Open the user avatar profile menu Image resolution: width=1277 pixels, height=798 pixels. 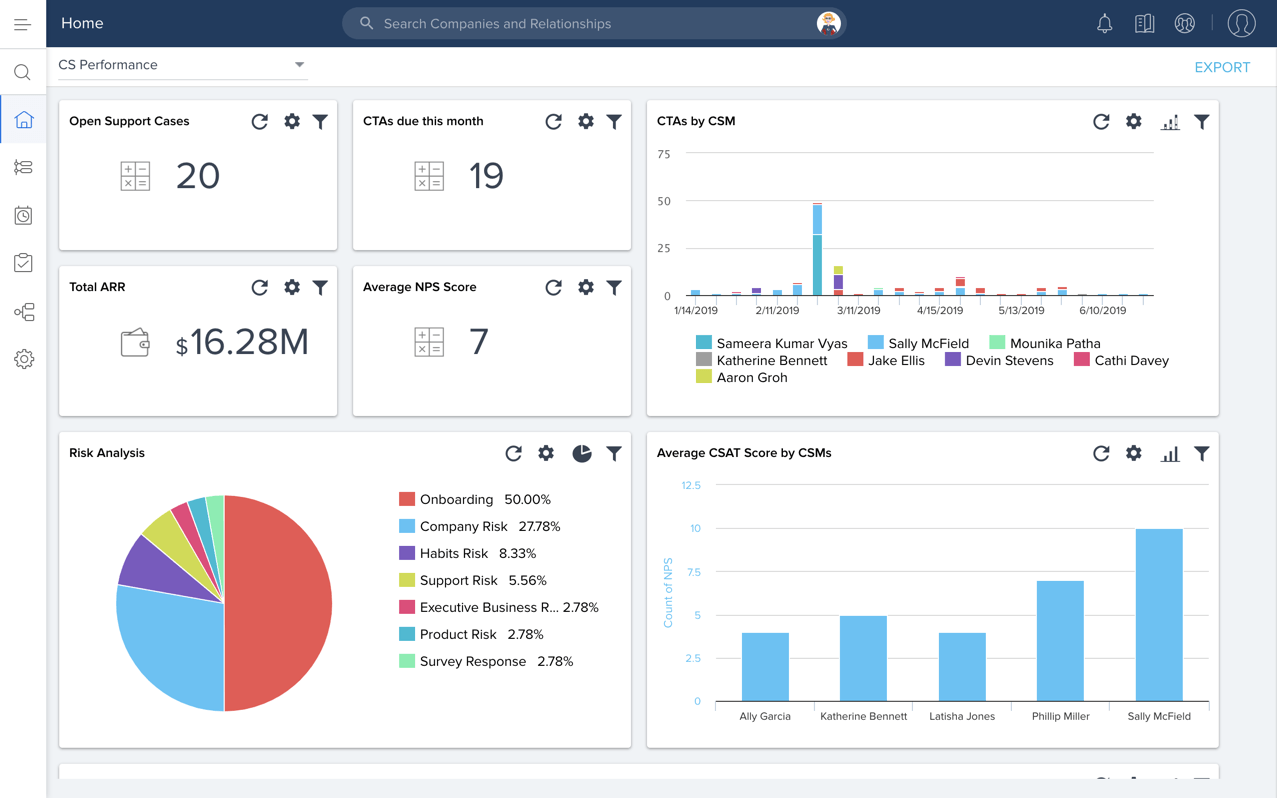click(x=1241, y=22)
